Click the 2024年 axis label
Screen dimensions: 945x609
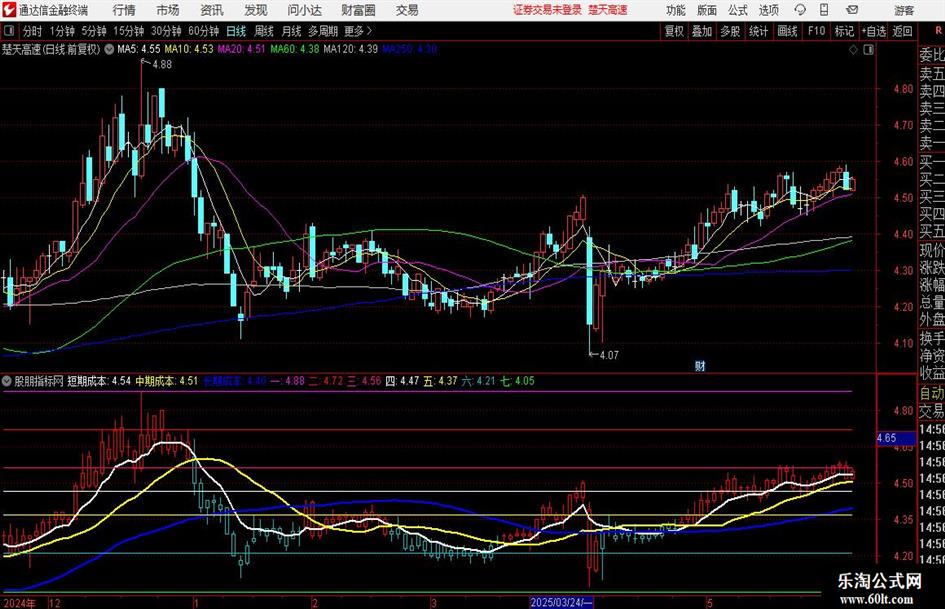tap(19, 602)
